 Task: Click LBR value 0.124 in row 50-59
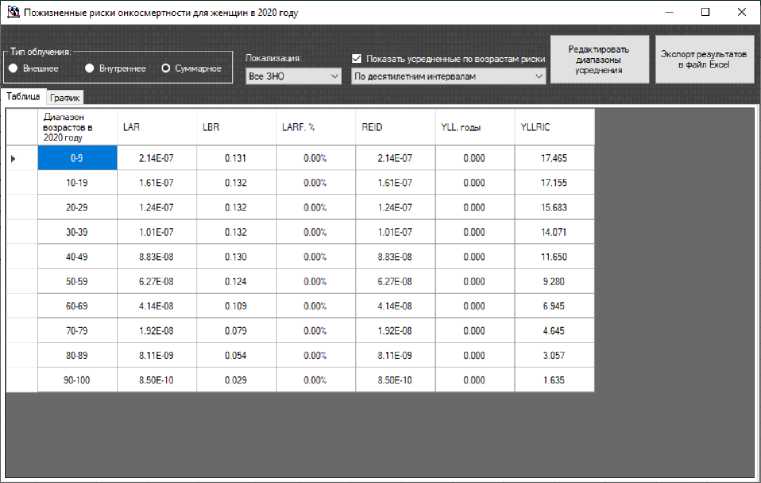(x=236, y=282)
